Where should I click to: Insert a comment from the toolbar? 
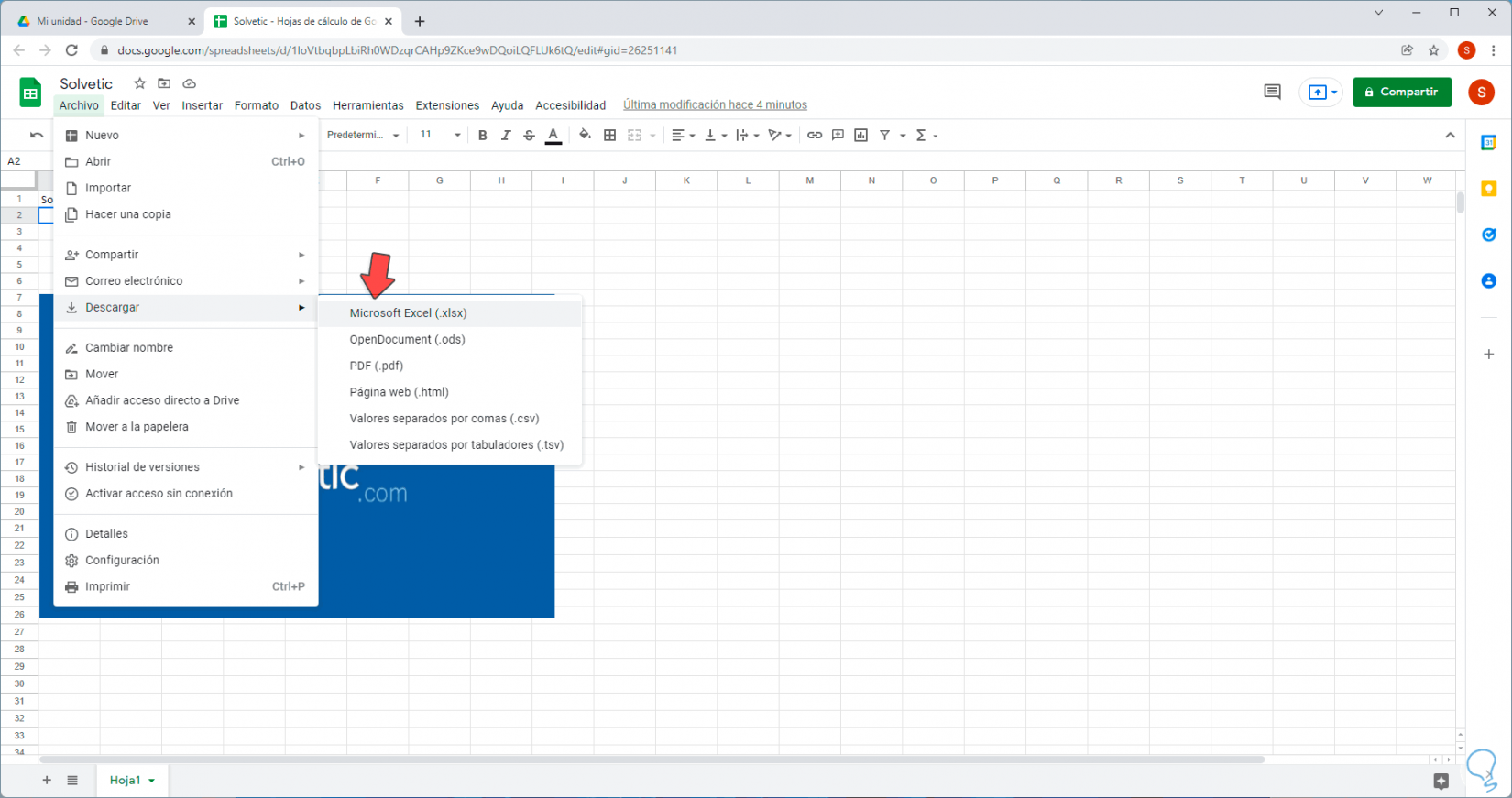[x=838, y=136]
